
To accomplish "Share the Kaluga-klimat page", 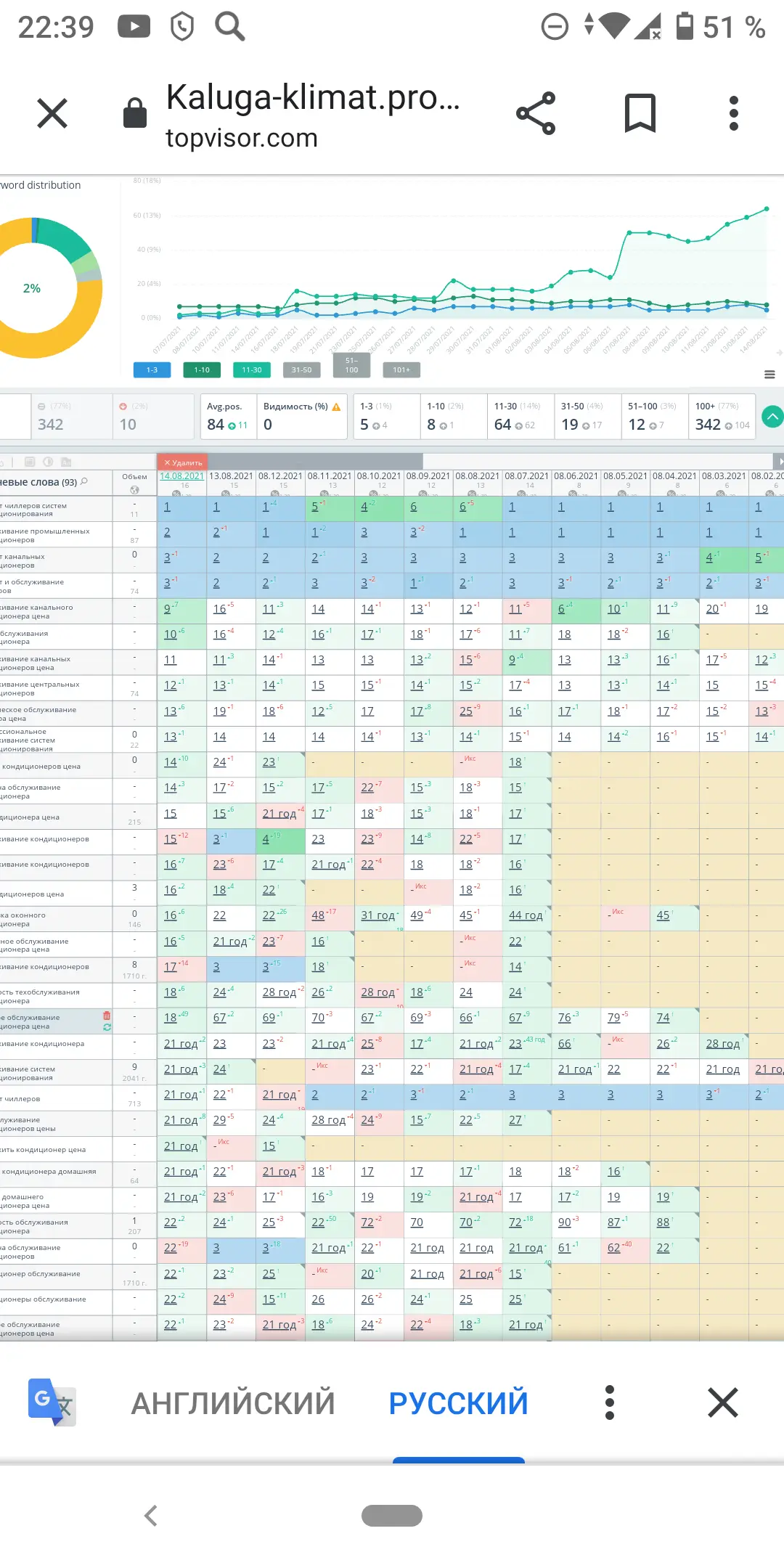I will 536,113.
